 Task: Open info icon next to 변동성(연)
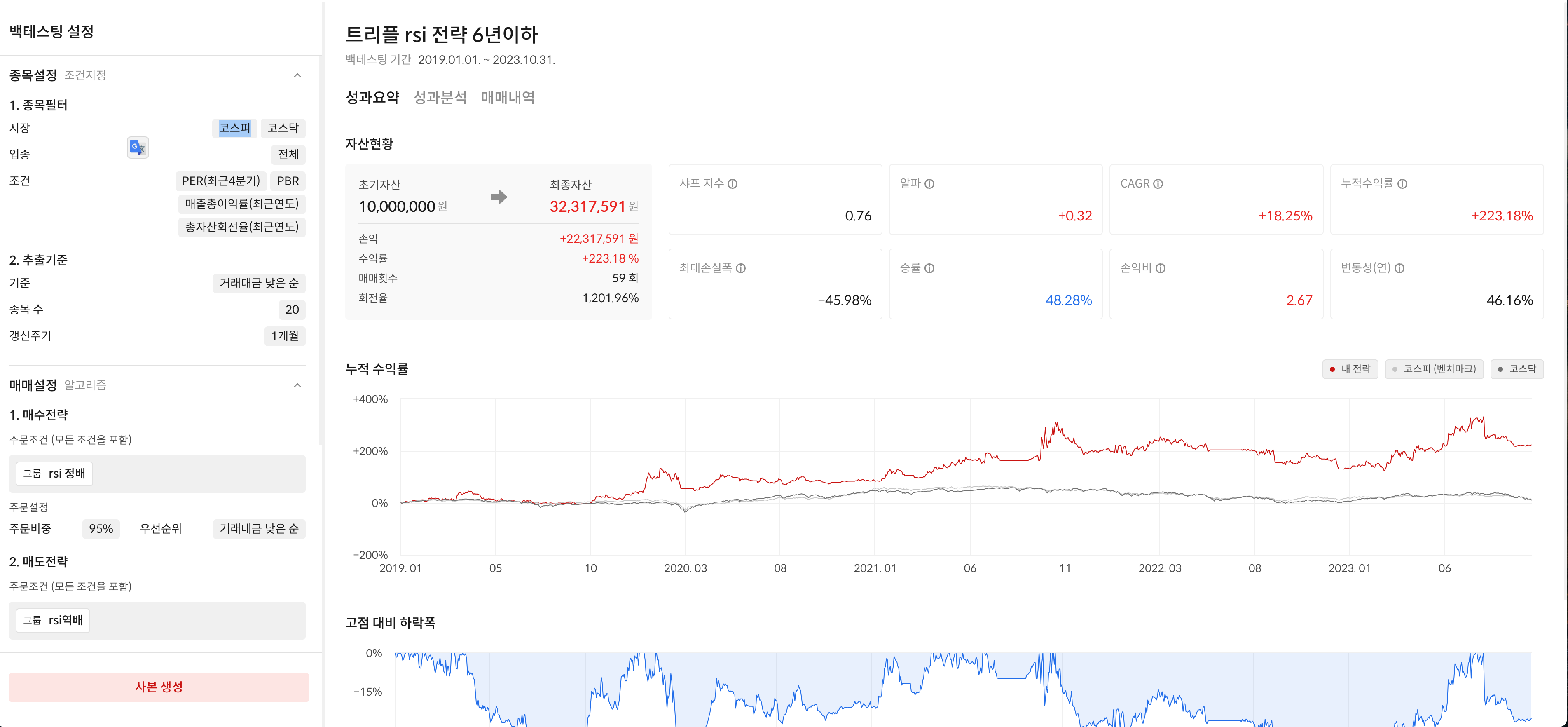click(x=1399, y=269)
